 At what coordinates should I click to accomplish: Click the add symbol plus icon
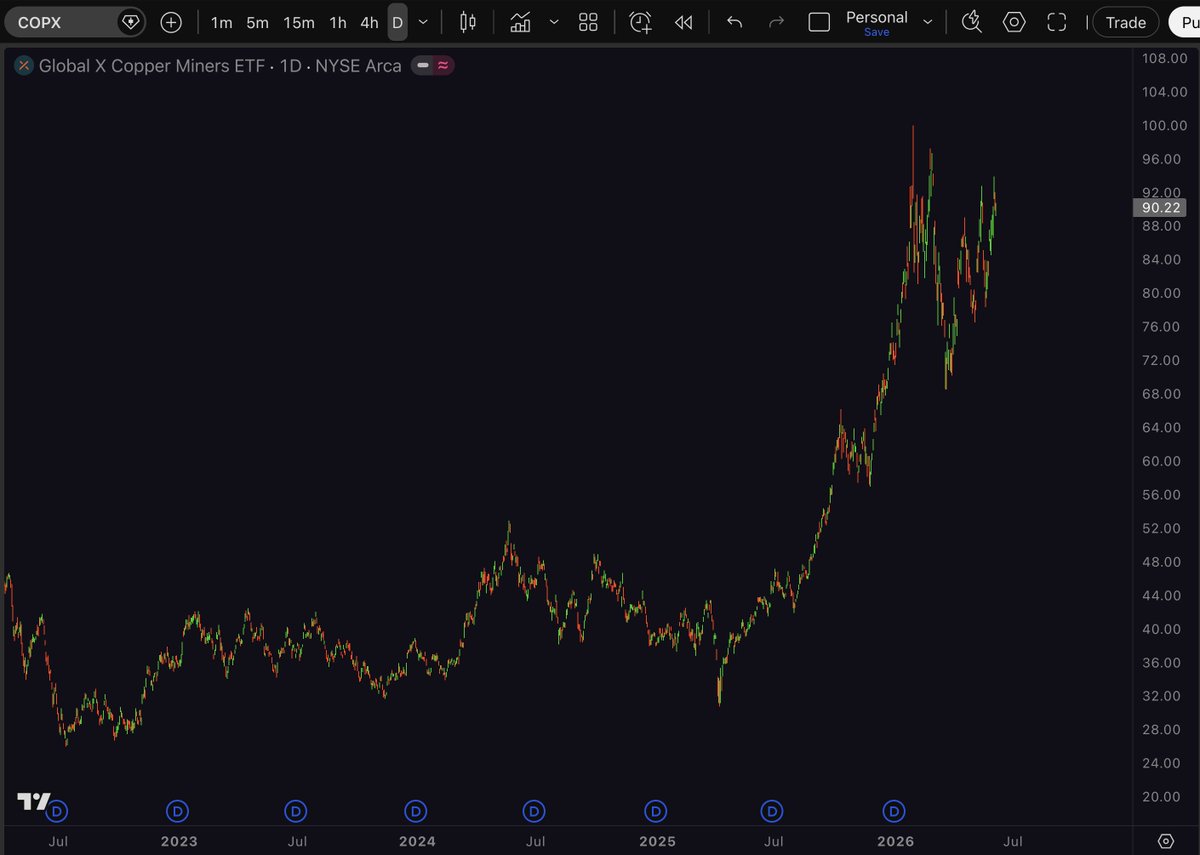pos(171,22)
